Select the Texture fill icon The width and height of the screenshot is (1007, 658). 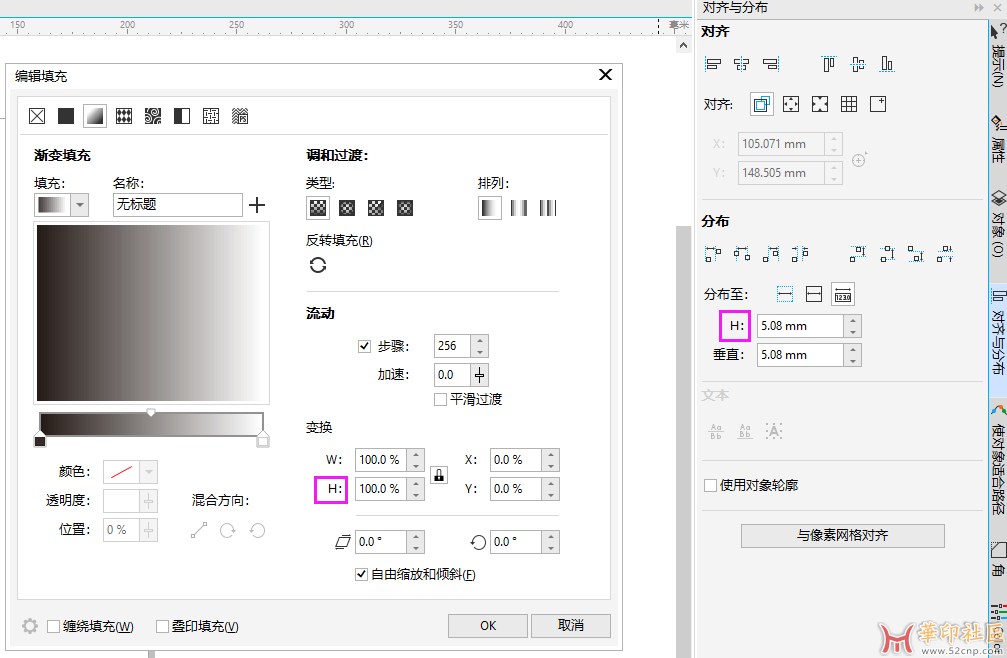coord(211,116)
